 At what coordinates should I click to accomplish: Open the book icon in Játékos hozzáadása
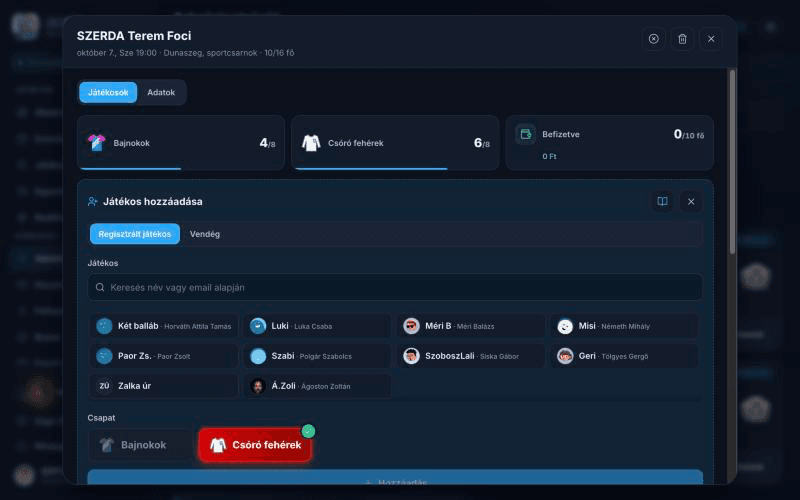[x=662, y=202]
